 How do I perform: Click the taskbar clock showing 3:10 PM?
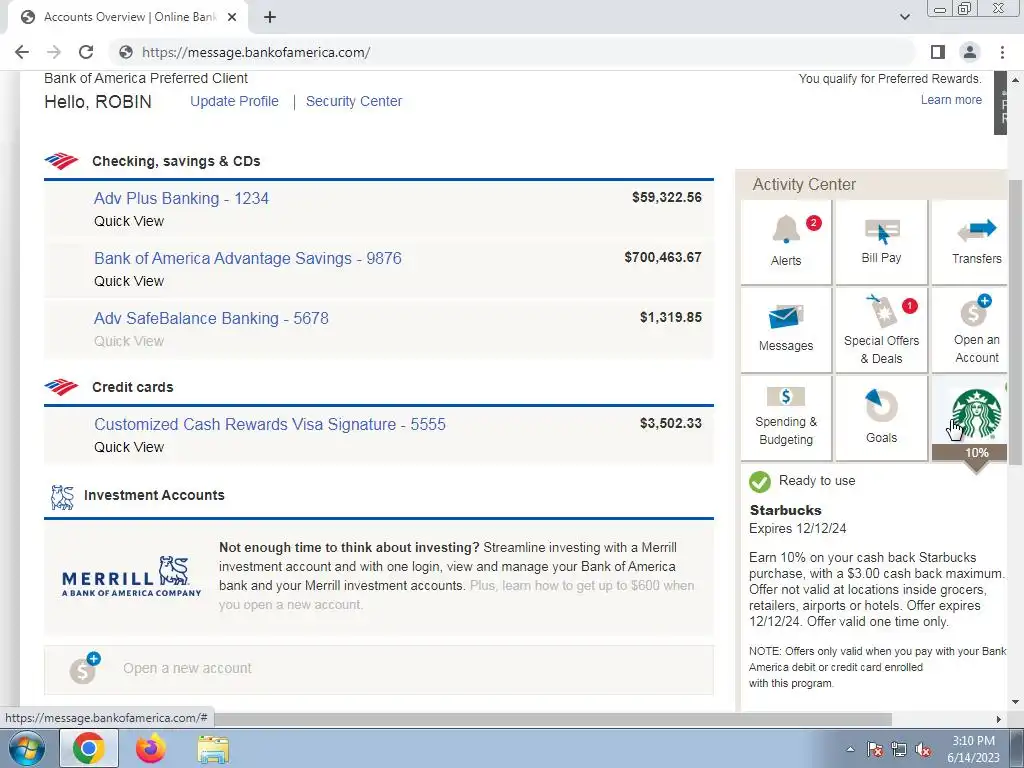[973, 749]
